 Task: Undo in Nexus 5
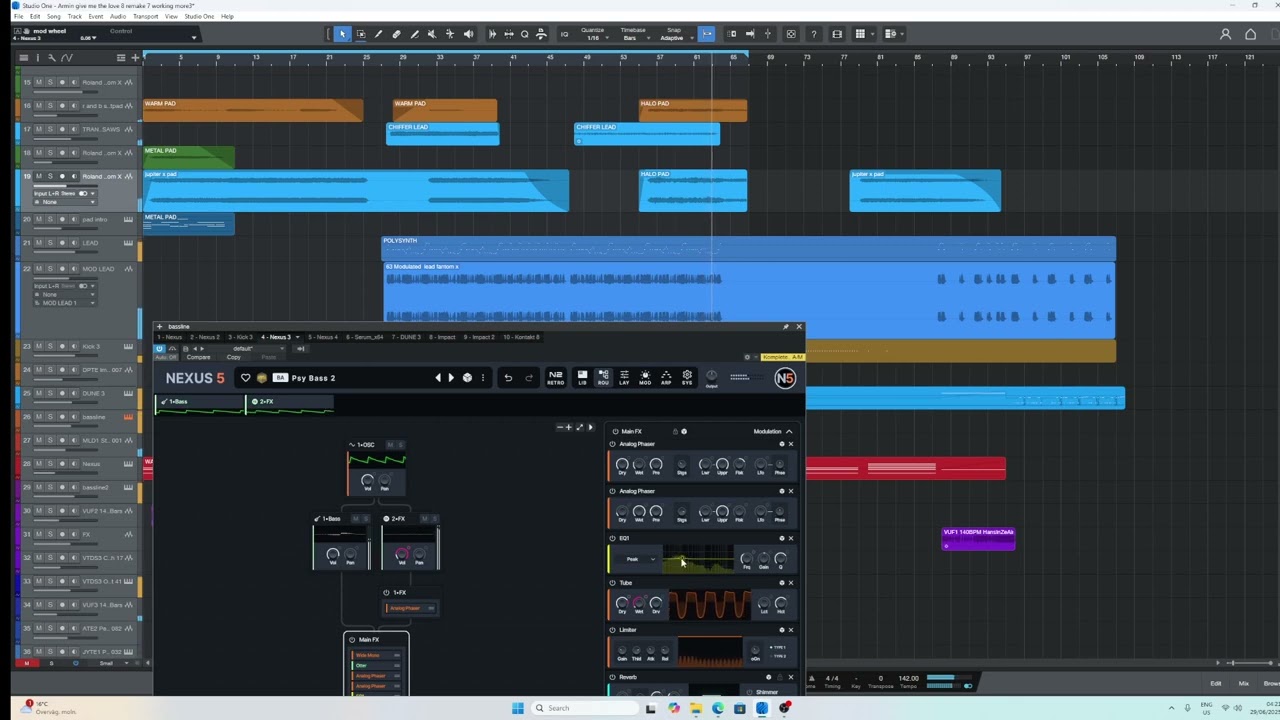click(508, 378)
